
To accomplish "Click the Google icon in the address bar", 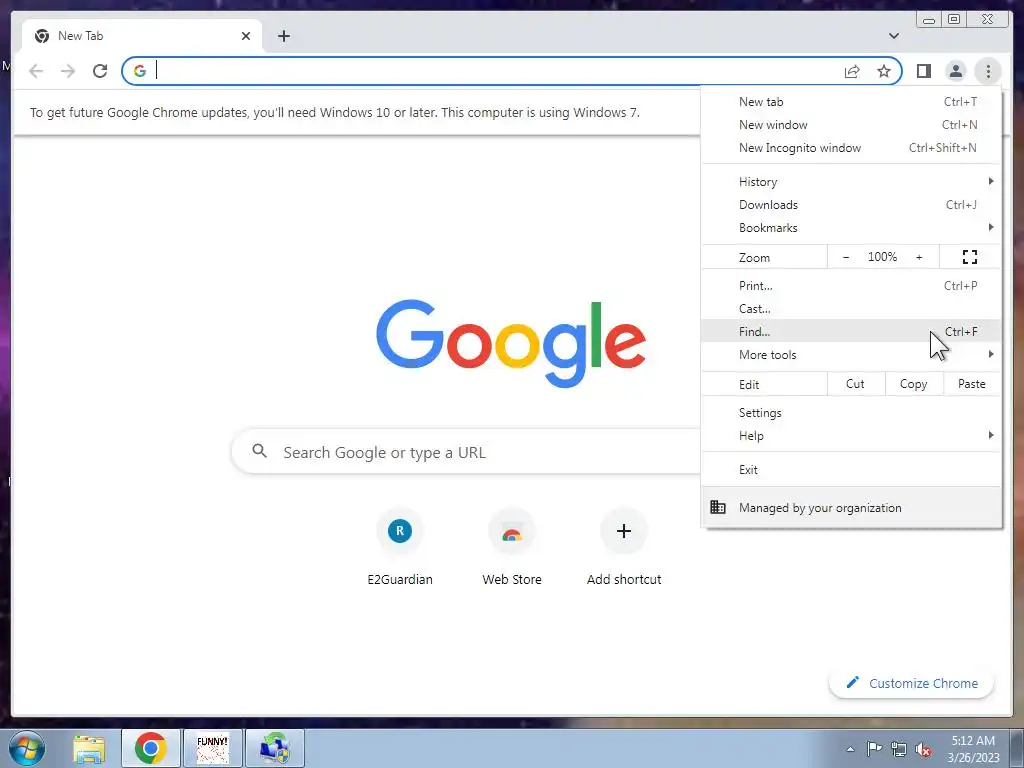I will (140, 71).
